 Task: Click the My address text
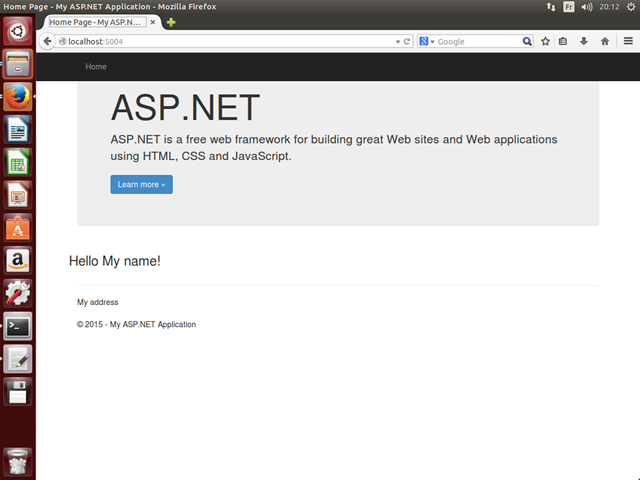[x=98, y=302]
